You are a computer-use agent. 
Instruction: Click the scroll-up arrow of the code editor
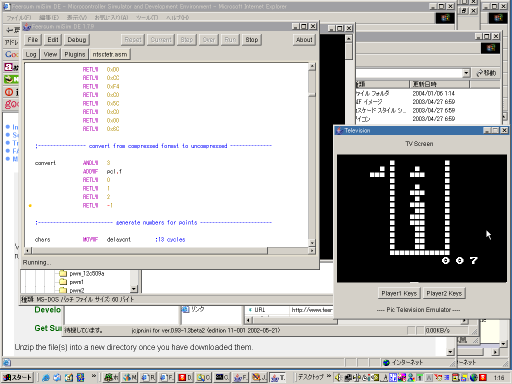(x=312, y=66)
